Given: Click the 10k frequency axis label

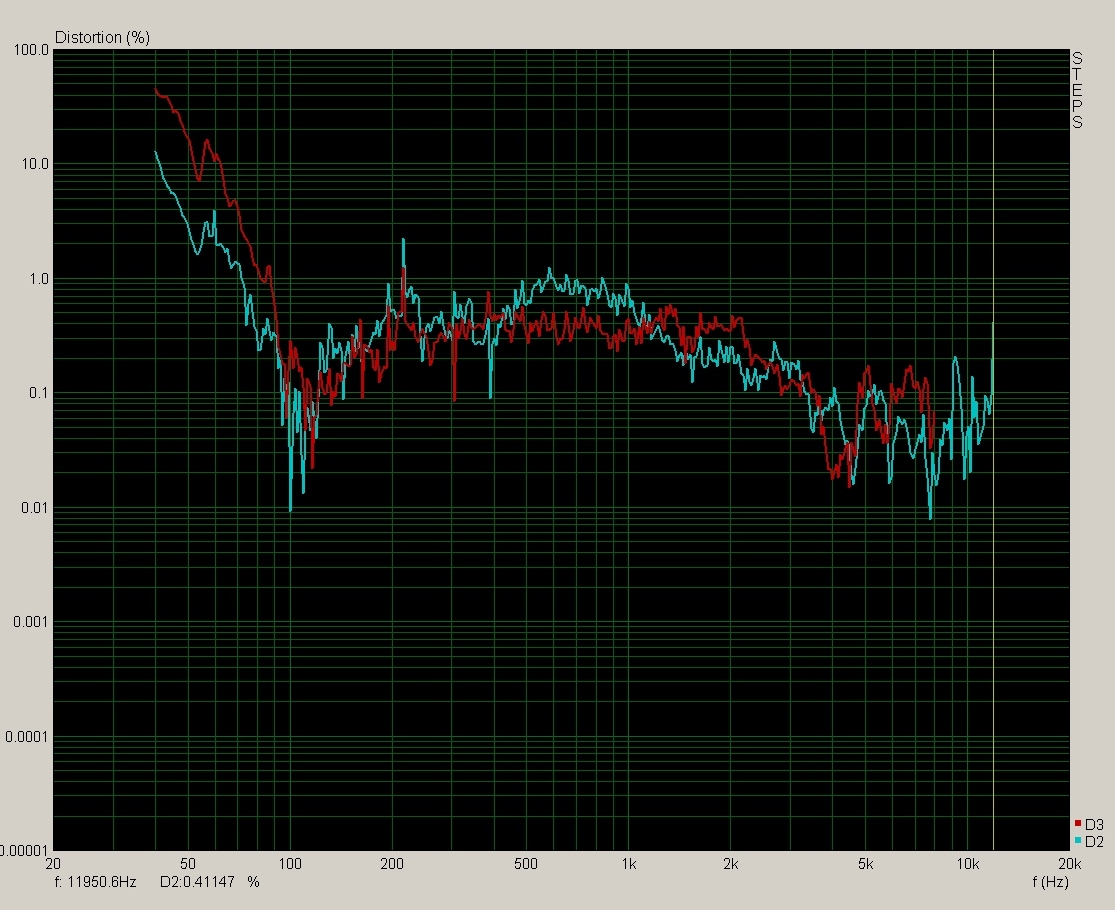Looking at the screenshot, I should (x=967, y=864).
